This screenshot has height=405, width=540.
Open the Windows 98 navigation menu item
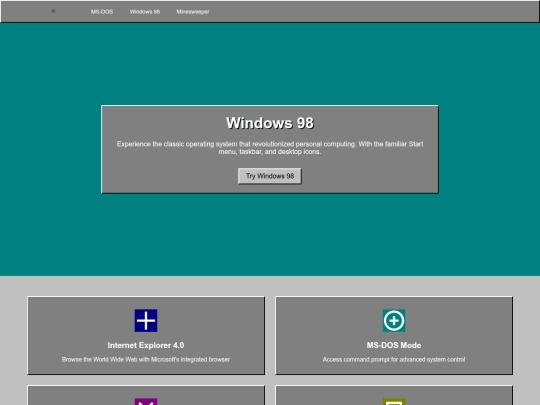145,12
